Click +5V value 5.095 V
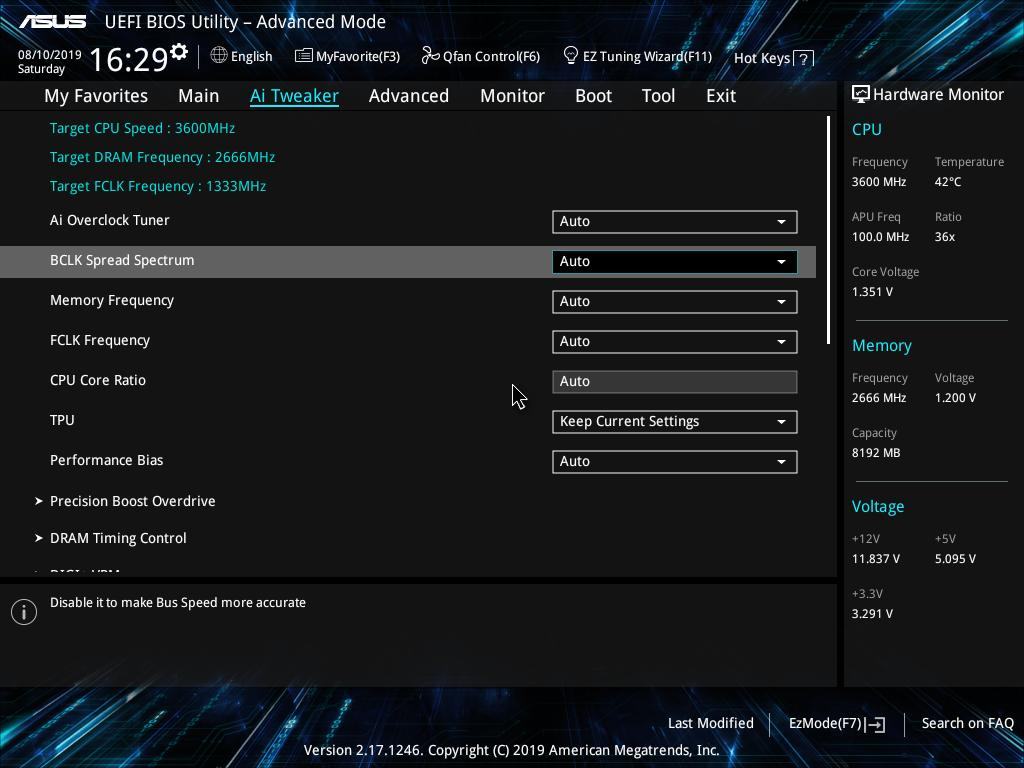The image size is (1024, 768). click(x=955, y=559)
